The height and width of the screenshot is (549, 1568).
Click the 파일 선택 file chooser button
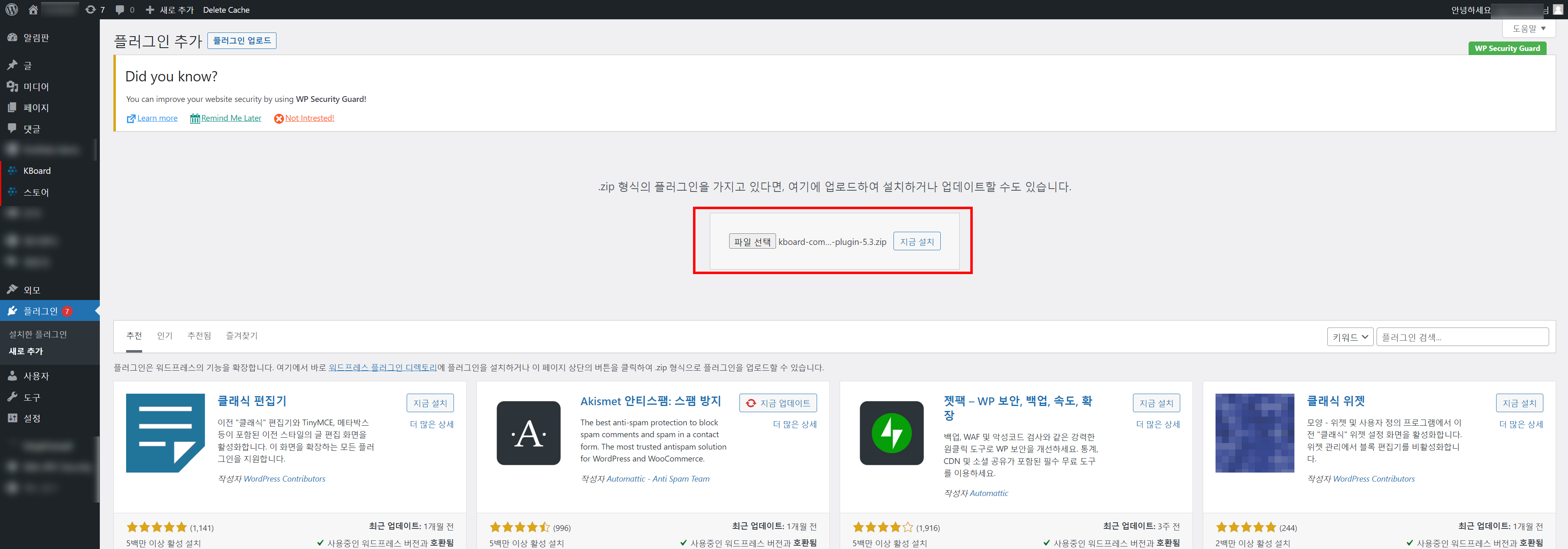point(752,242)
